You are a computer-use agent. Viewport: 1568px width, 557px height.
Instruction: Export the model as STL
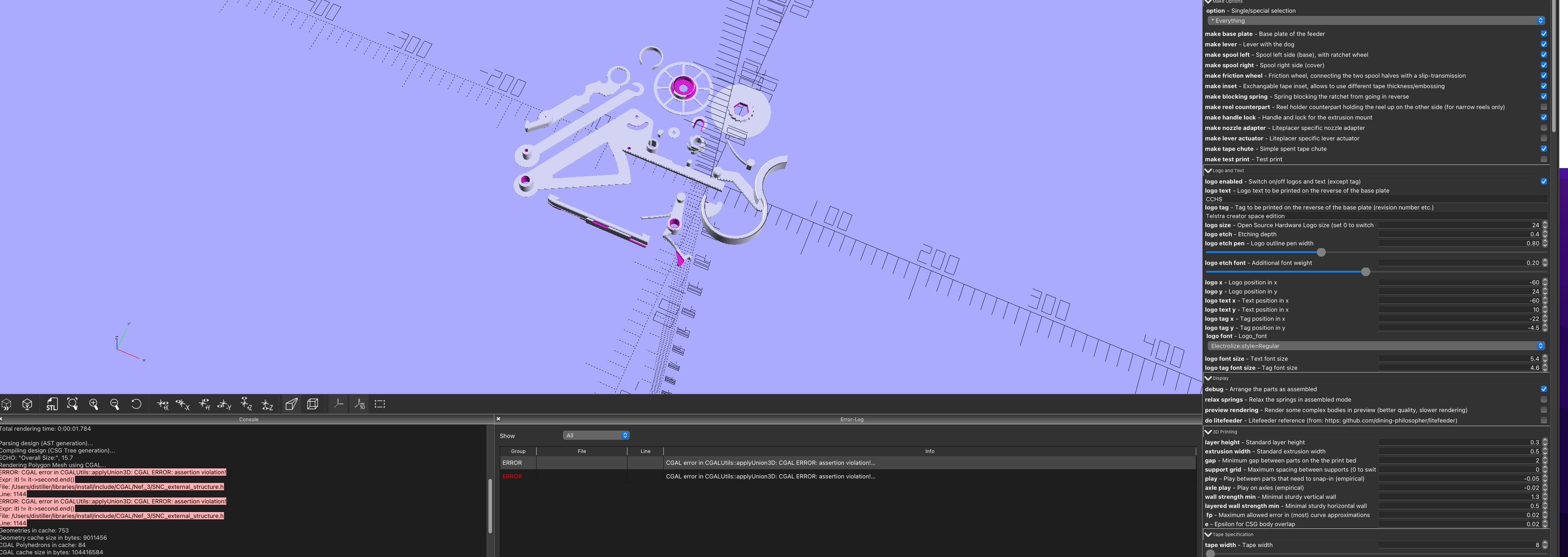[51, 403]
